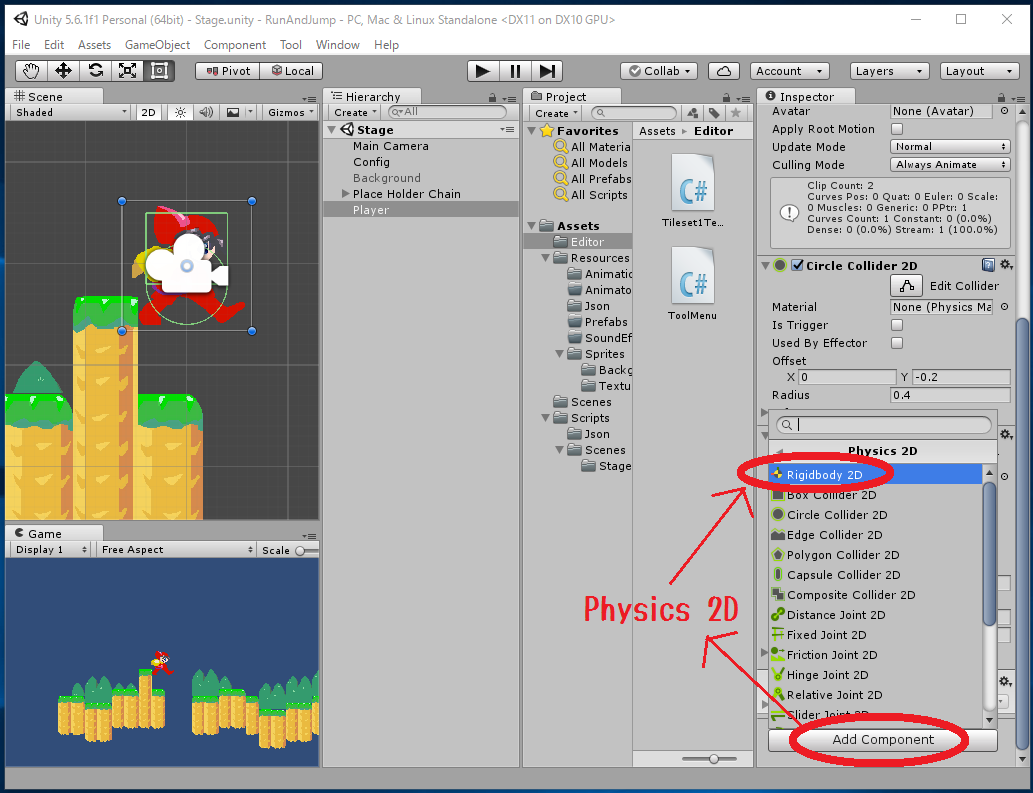Open Collab dropdown
This screenshot has width=1033, height=793.
click(x=659, y=70)
